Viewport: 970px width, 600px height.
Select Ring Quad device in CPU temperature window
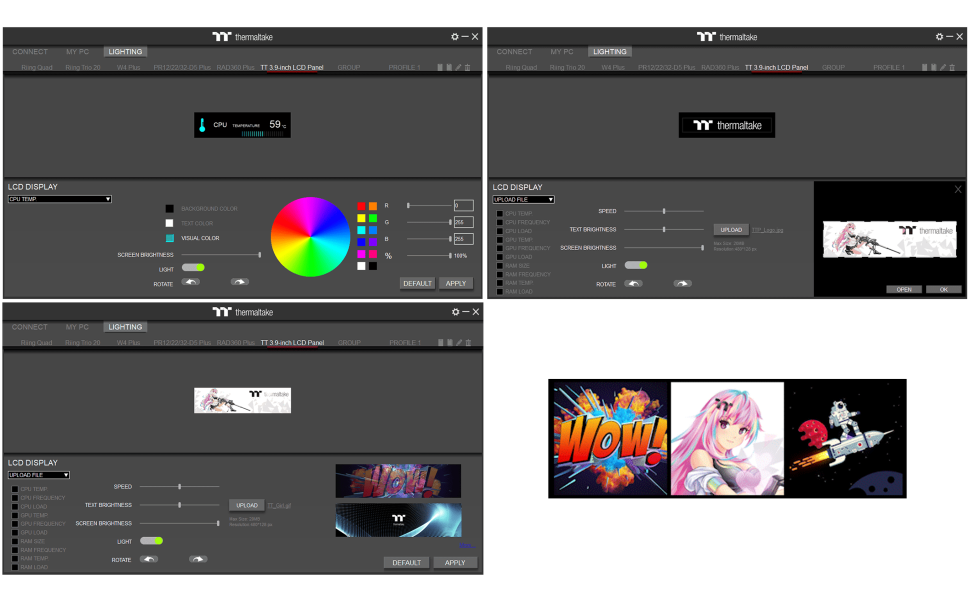36,67
